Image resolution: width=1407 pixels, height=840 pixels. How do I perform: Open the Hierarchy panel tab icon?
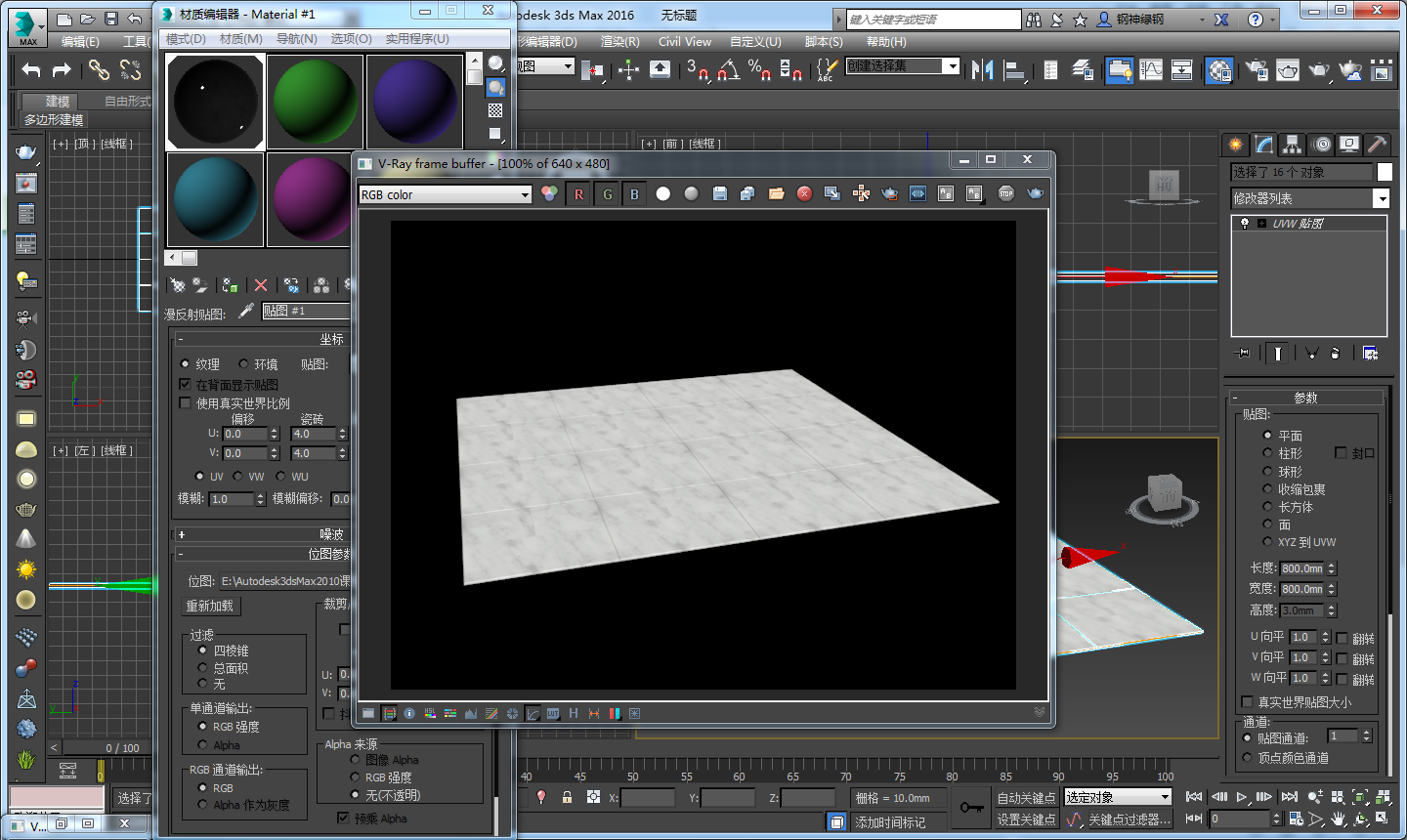(1293, 145)
